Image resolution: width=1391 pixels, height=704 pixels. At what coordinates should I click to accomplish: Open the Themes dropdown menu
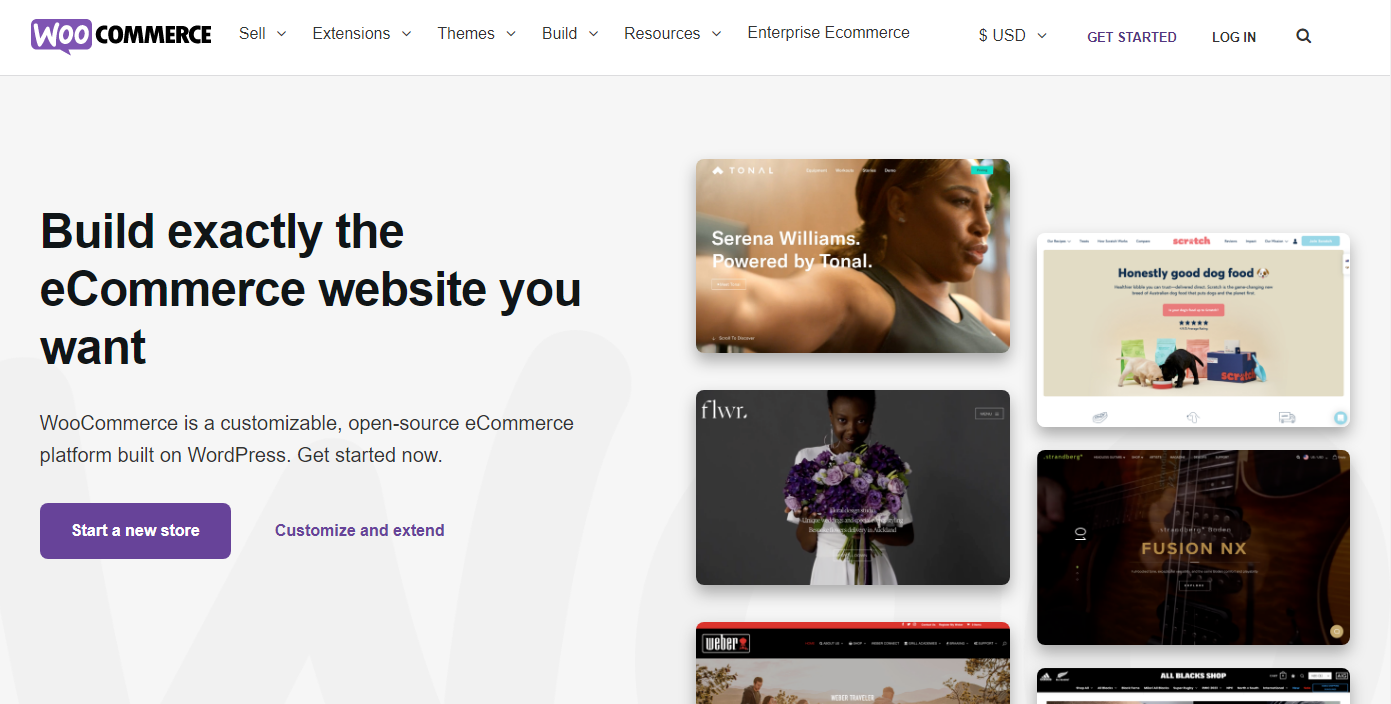(x=477, y=33)
